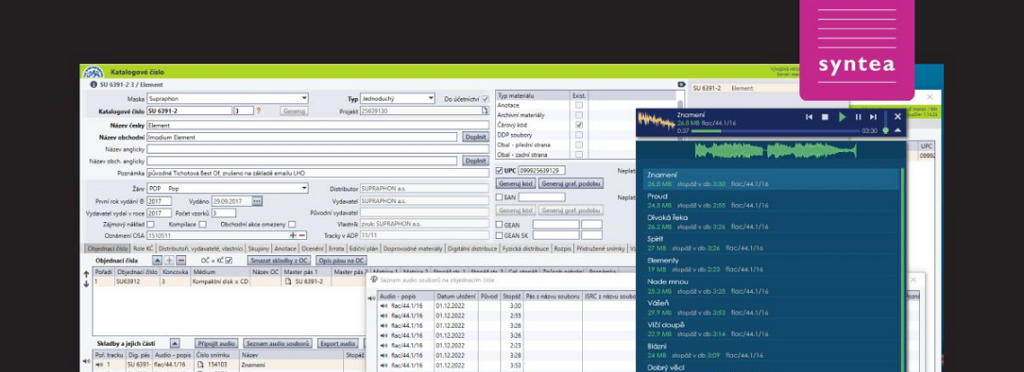
Task: Delete Objednací čísla row with minus
Action: click(181, 260)
